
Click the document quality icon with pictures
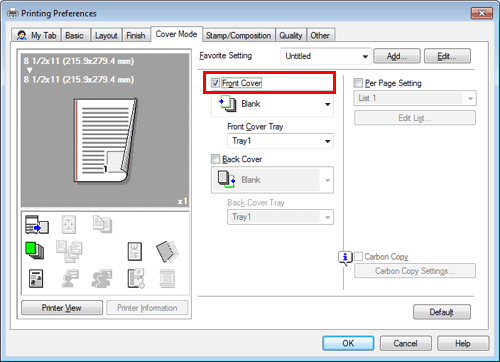tap(36, 278)
